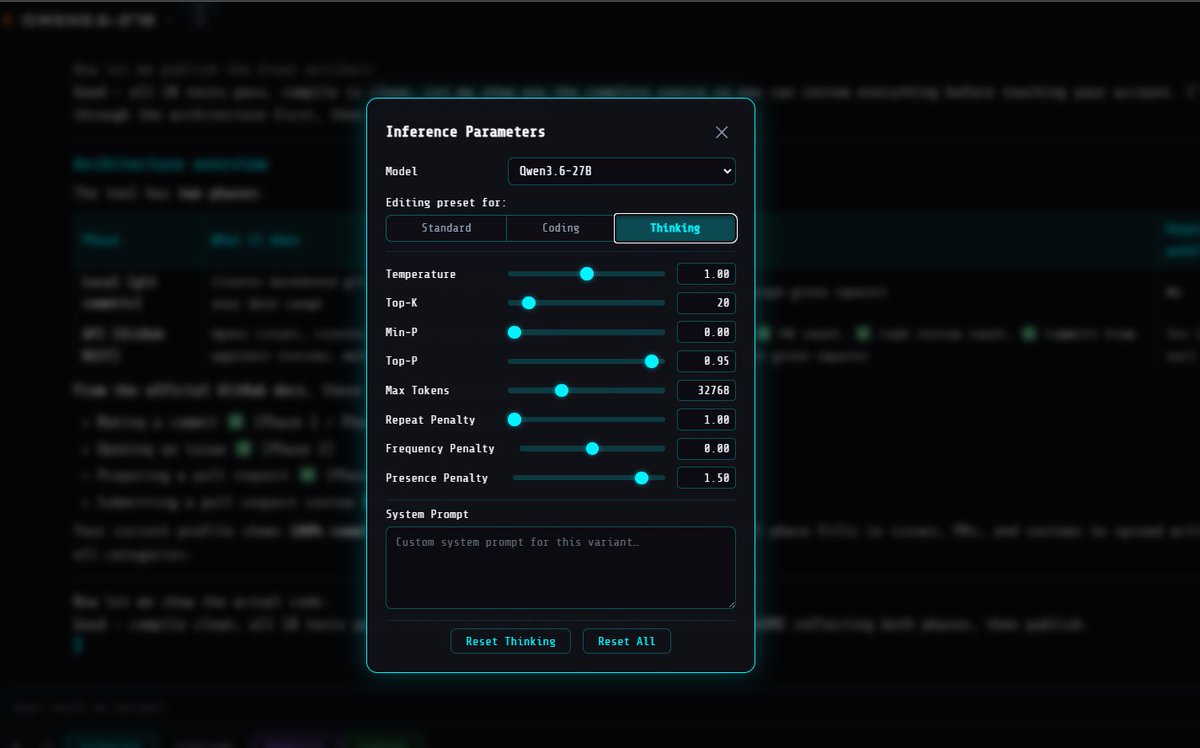This screenshot has height=748, width=1200.
Task: Click the Max Tokens slider handle
Action: tap(562, 390)
